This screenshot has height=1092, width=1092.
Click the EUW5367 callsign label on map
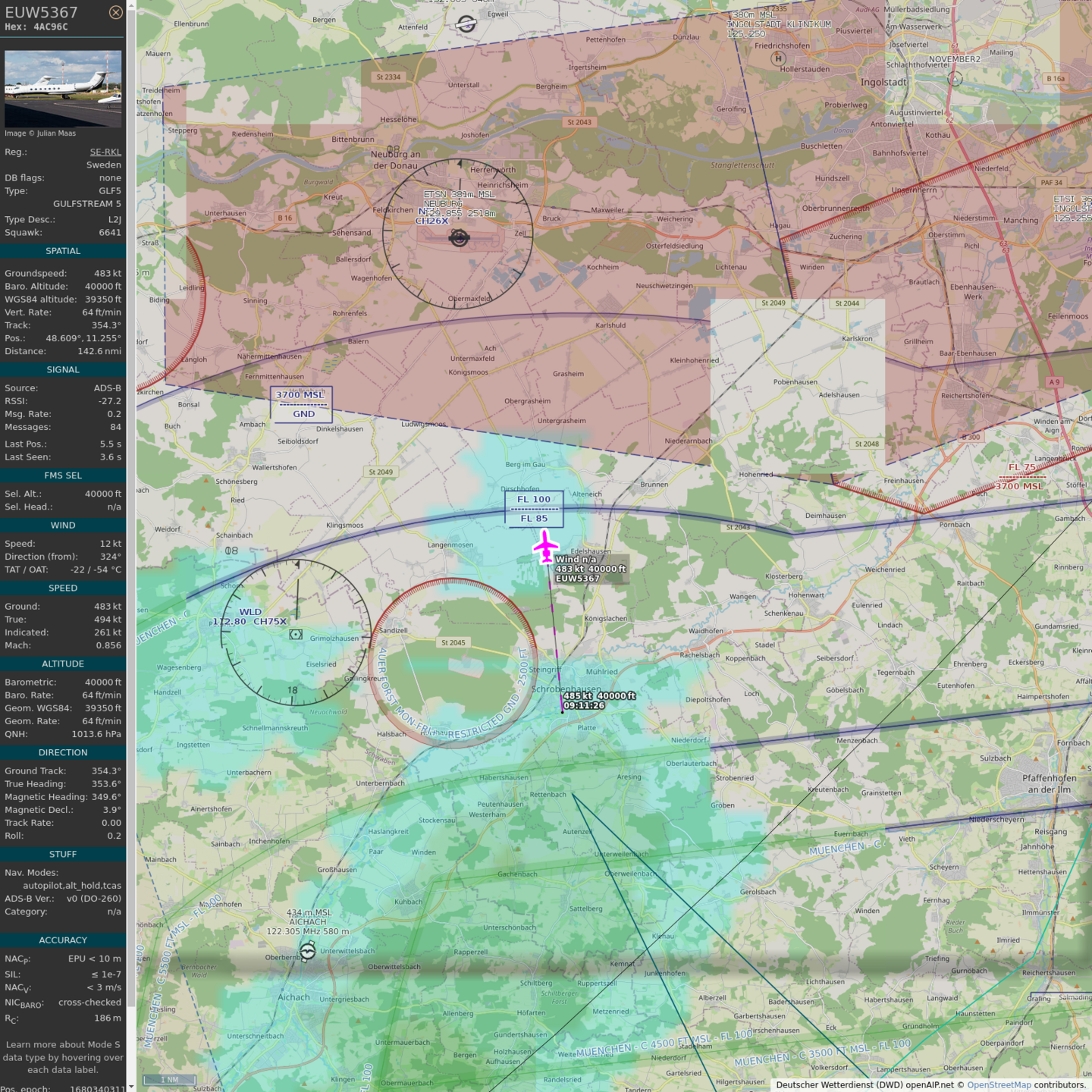coord(577,579)
